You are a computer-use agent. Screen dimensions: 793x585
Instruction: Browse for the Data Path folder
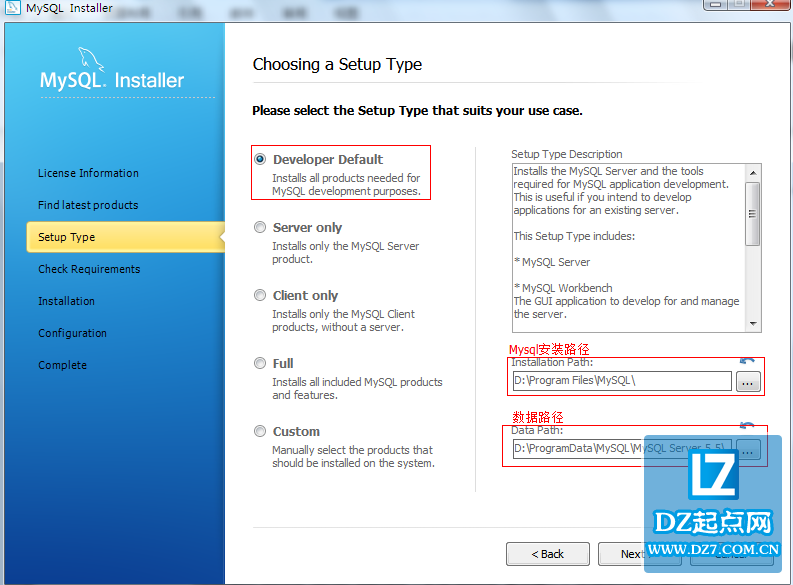(748, 449)
